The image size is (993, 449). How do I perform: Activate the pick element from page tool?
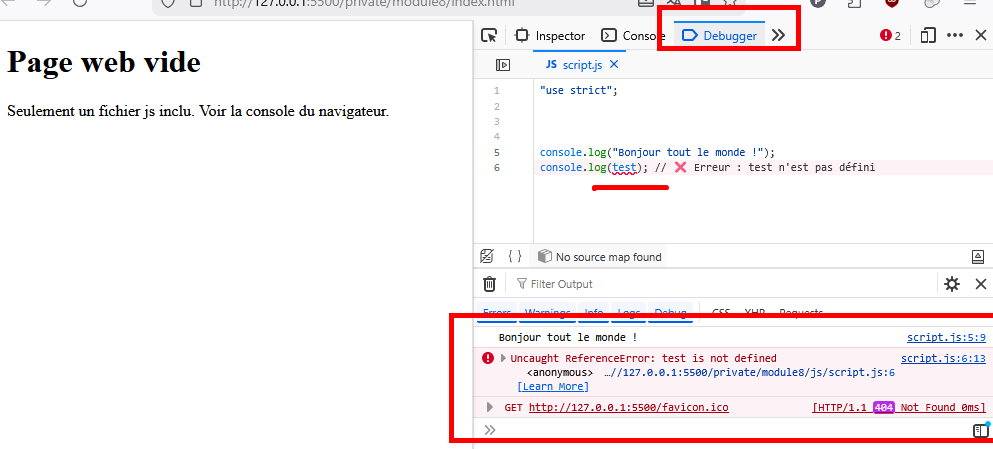[x=489, y=35]
